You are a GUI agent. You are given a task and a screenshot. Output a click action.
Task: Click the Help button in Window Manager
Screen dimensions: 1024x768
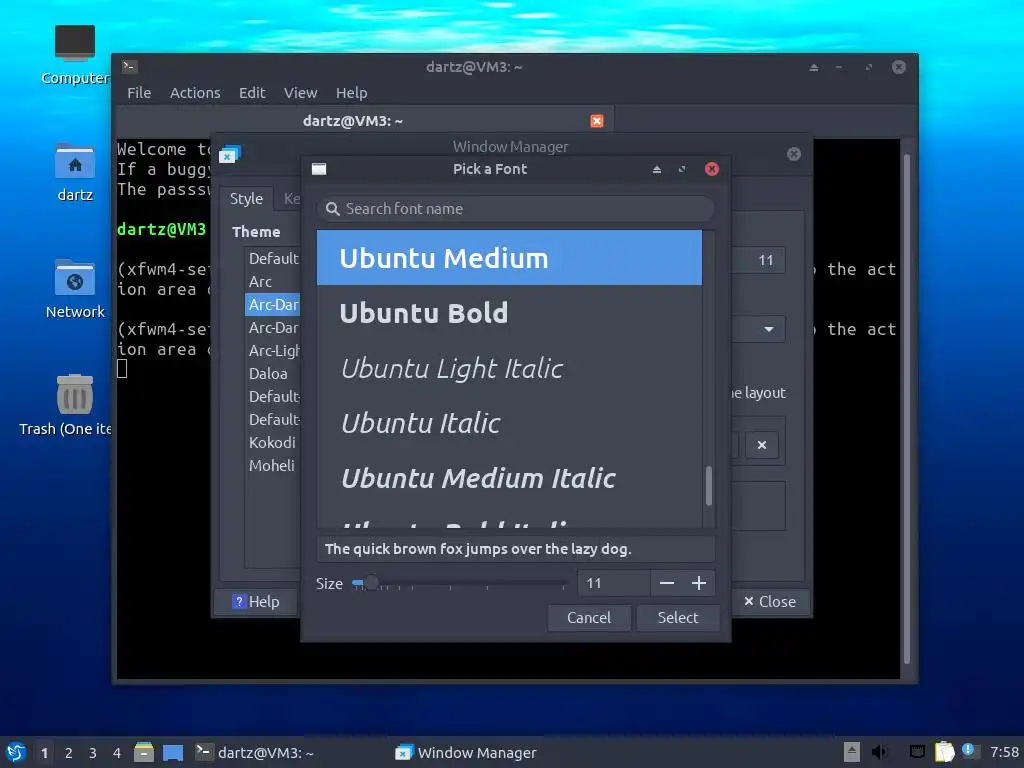point(255,601)
